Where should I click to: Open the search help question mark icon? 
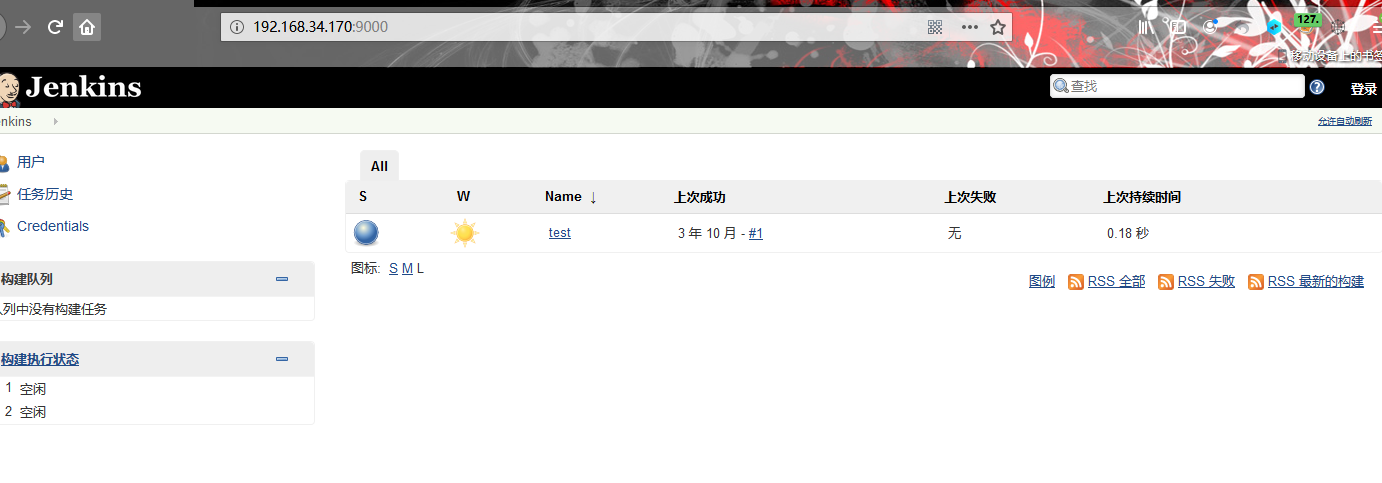point(1317,87)
